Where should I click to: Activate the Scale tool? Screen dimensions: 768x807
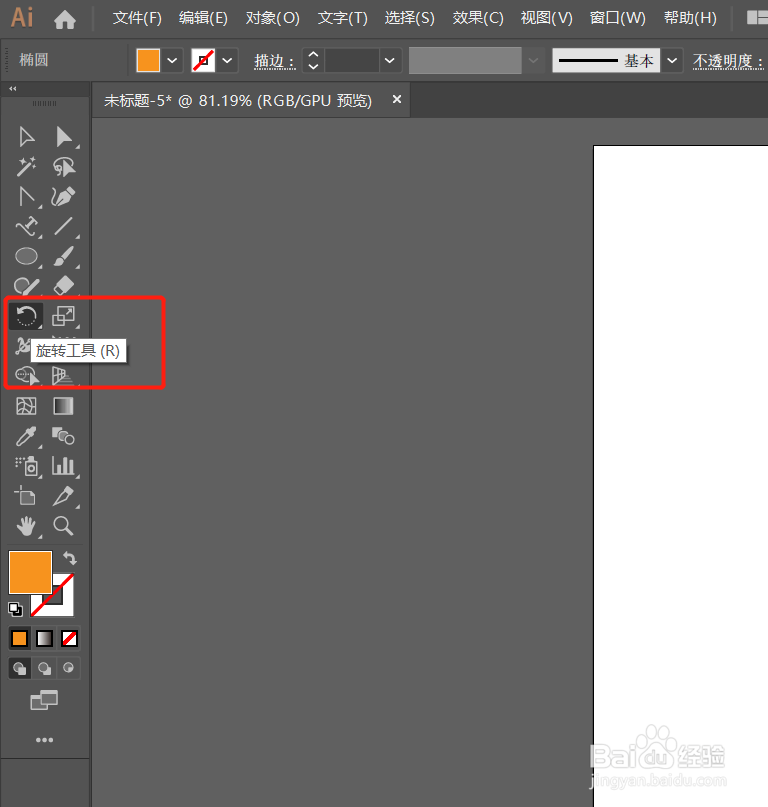click(x=64, y=316)
